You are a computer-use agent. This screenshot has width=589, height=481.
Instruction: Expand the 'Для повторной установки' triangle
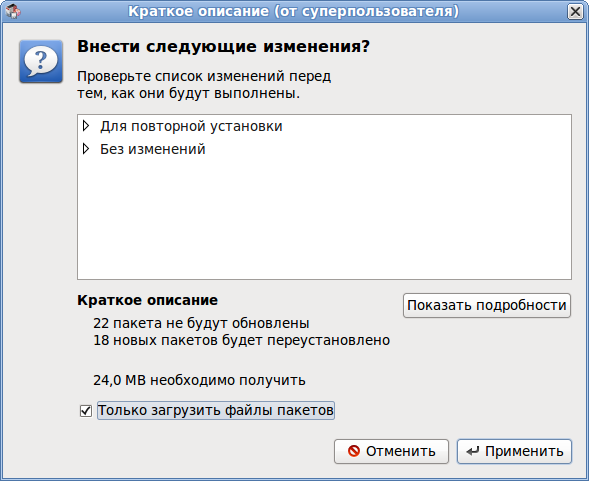coord(86,126)
